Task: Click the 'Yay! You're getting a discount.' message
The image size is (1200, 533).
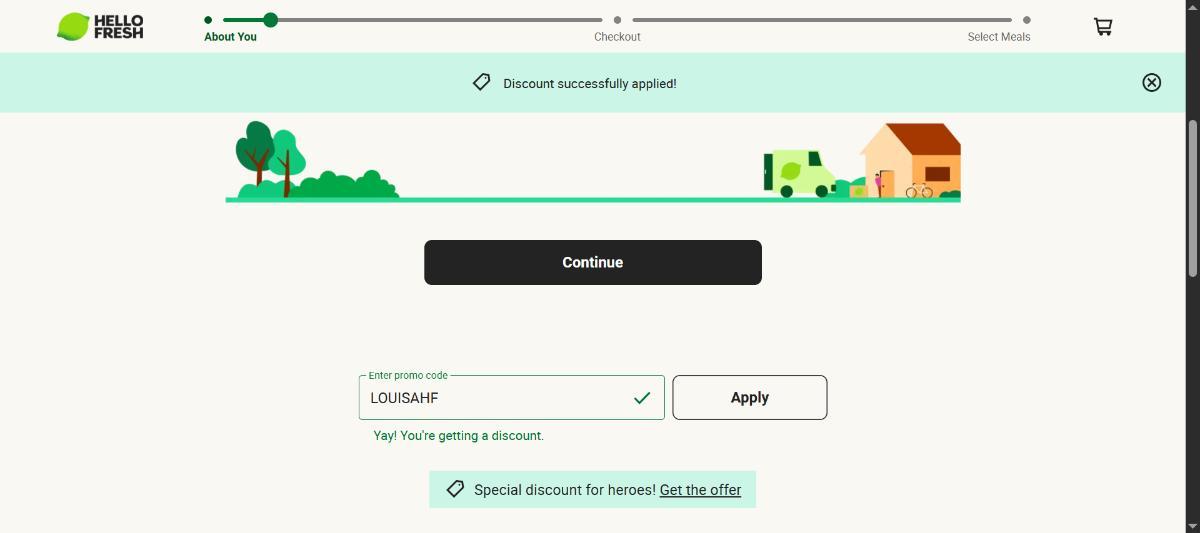Action: click(458, 436)
